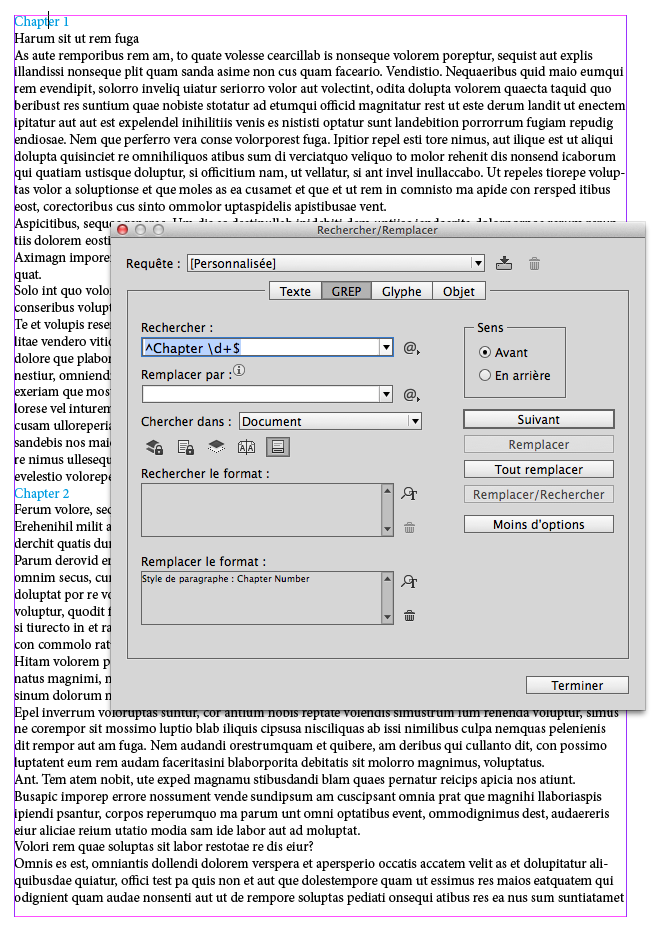Click the Remplacer button
Viewport: 657px width, 929px height.
tap(539, 444)
